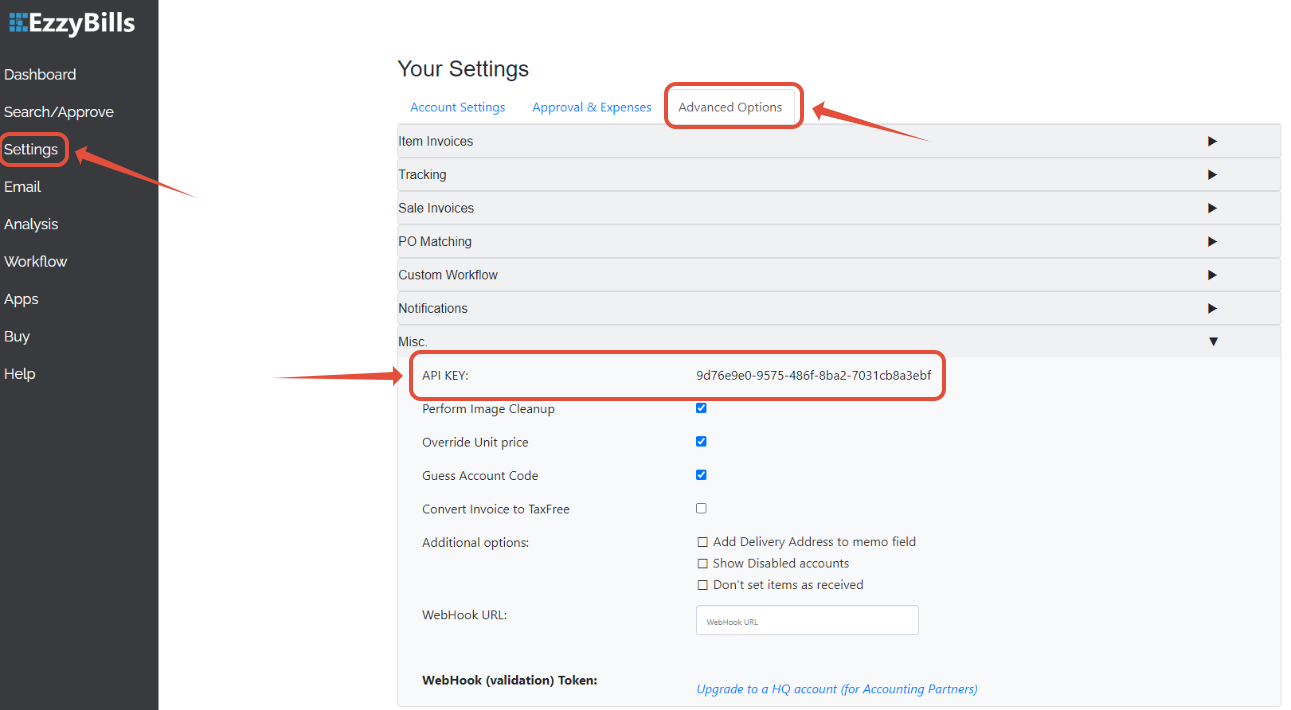Image resolution: width=1291 pixels, height=710 pixels.
Task: Click the EzzyBills logo icon
Action: pos(16,22)
